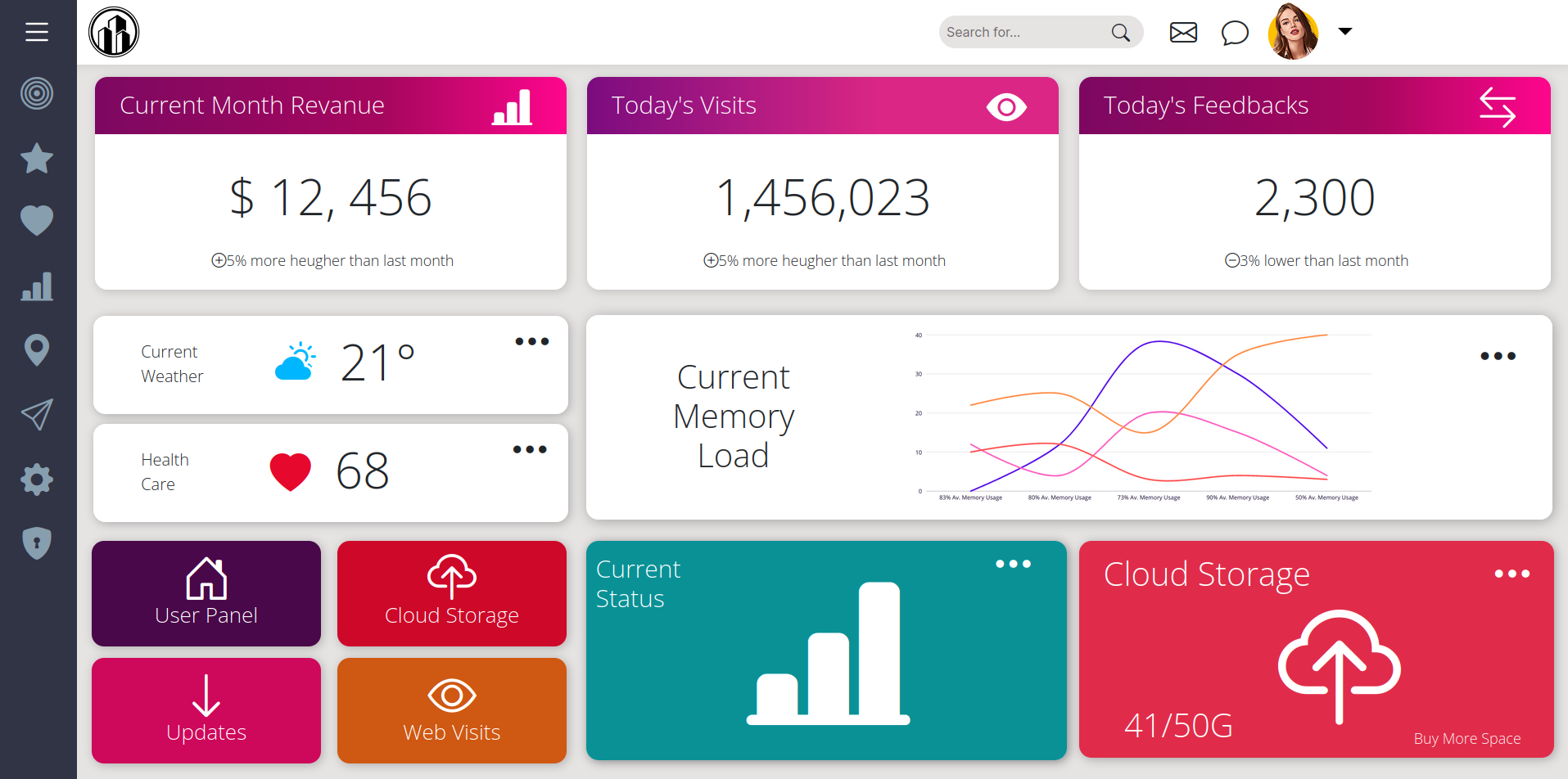Click the Buy More Space link

(1466, 738)
